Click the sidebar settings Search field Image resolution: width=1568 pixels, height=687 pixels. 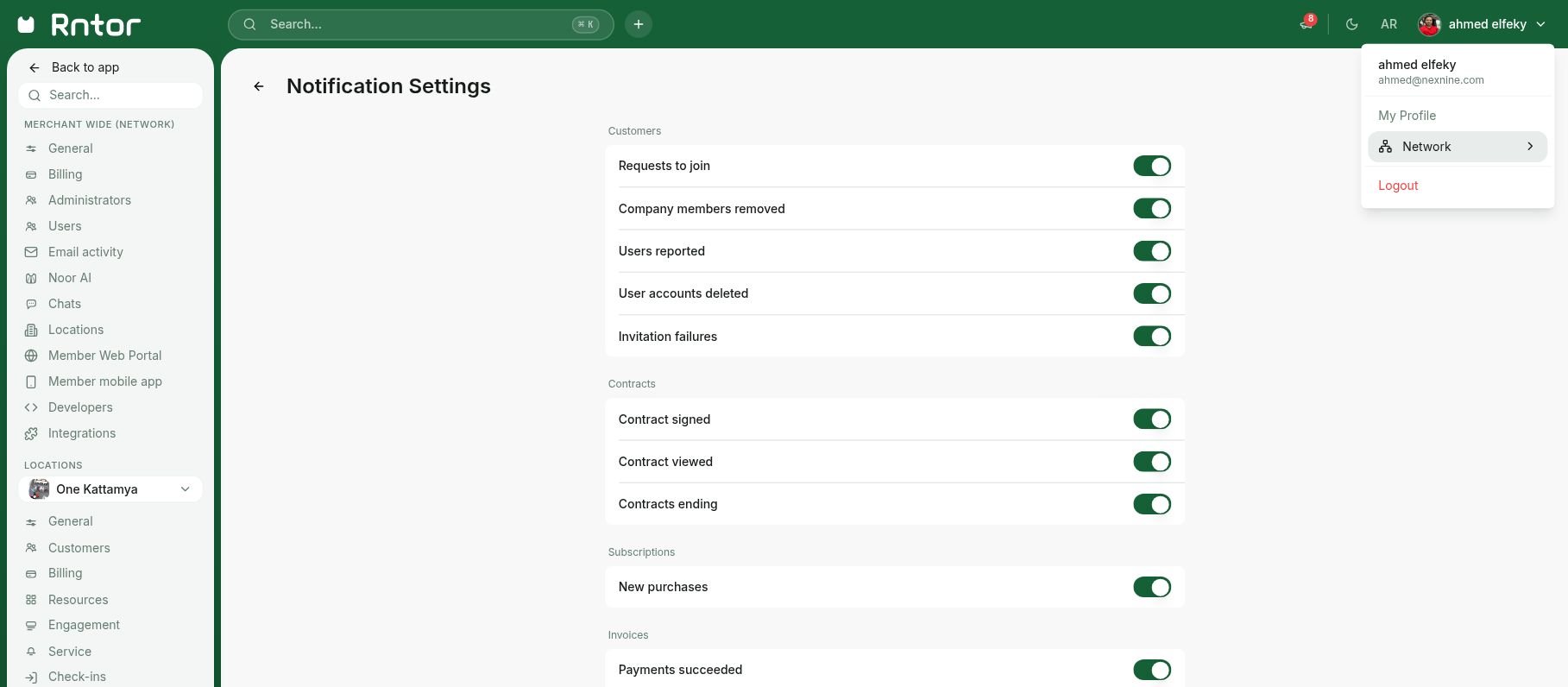coord(110,95)
